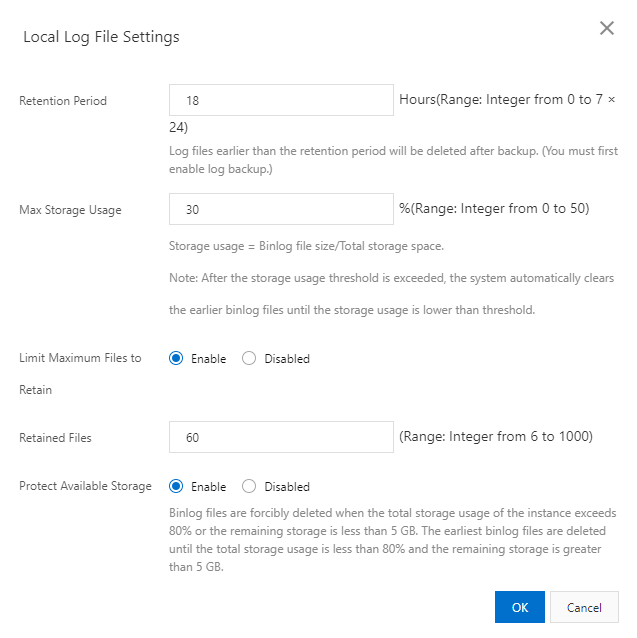Focus the Max Storage Usage percentage field
Image resolution: width=637 pixels, height=638 pixels.
click(x=281, y=209)
